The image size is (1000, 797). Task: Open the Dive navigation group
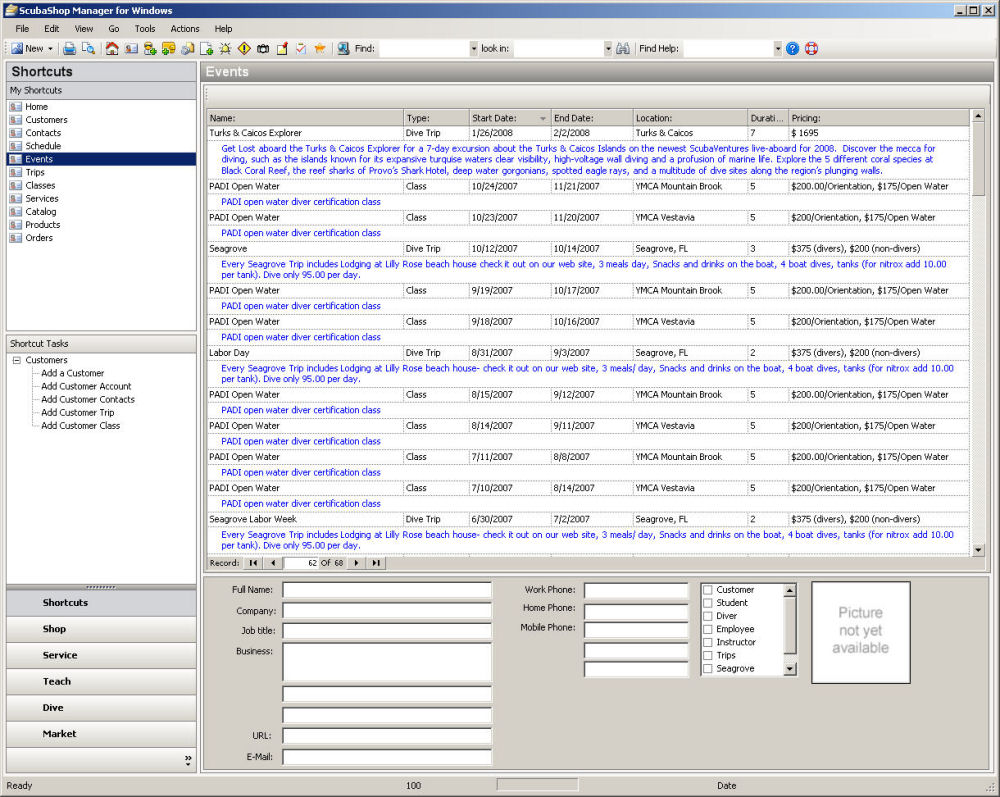point(101,708)
